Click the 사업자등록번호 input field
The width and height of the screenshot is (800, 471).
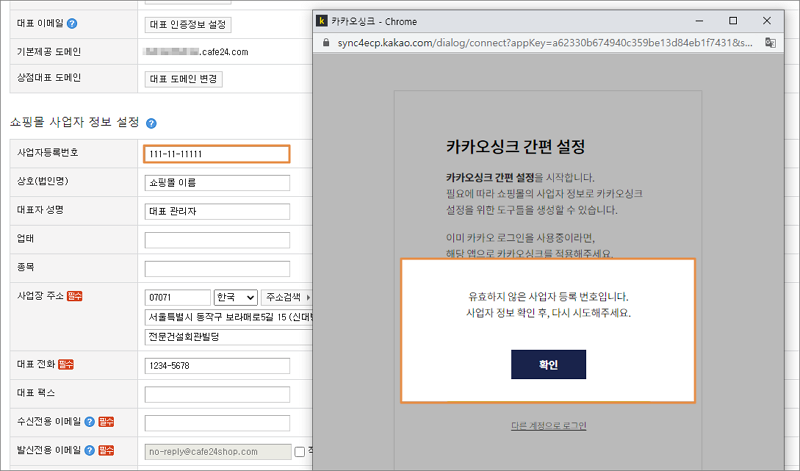tap(217, 154)
